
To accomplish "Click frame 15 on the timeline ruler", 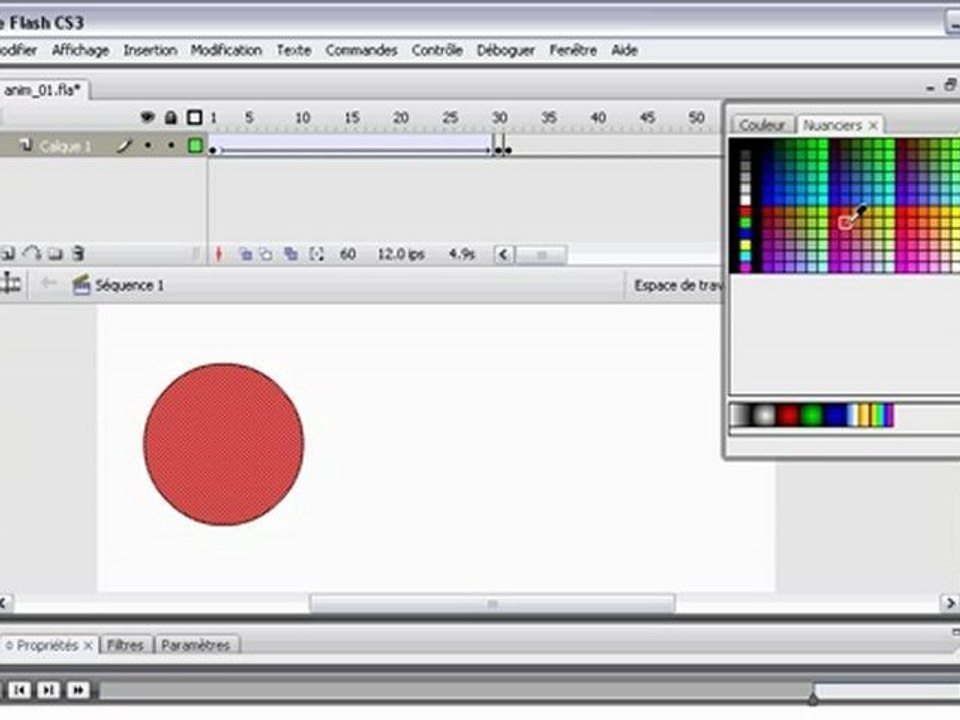I will (x=351, y=118).
